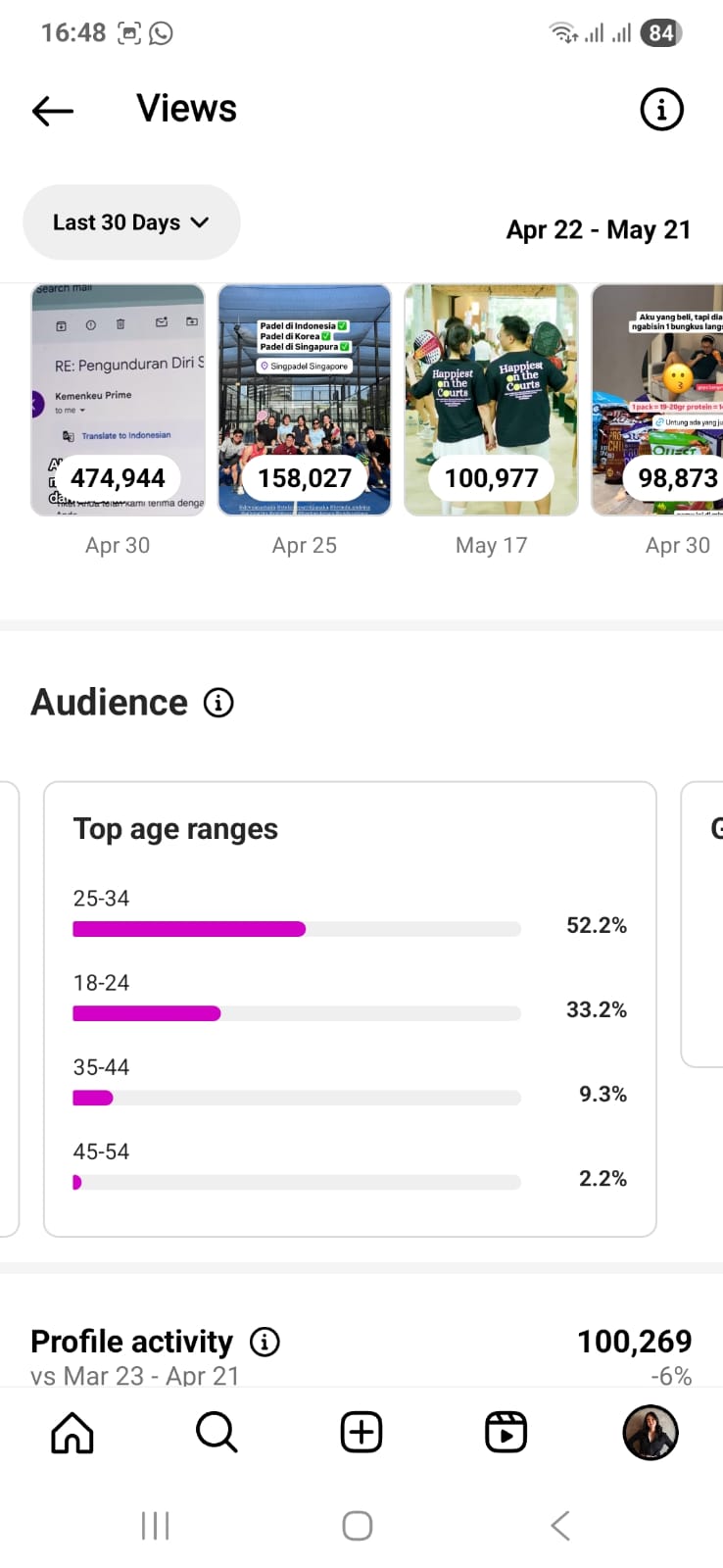The width and height of the screenshot is (723, 1568).
Task: Select the 18-24 age range bar
Action: pos(296,1012)
